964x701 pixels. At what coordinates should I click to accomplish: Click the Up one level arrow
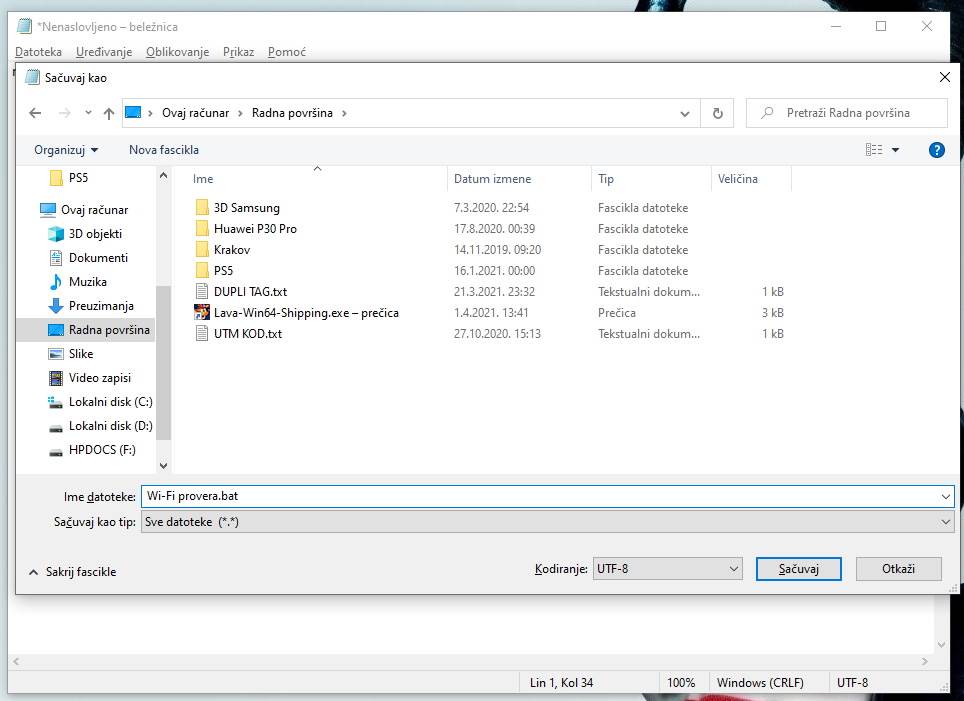pos(109,114)
